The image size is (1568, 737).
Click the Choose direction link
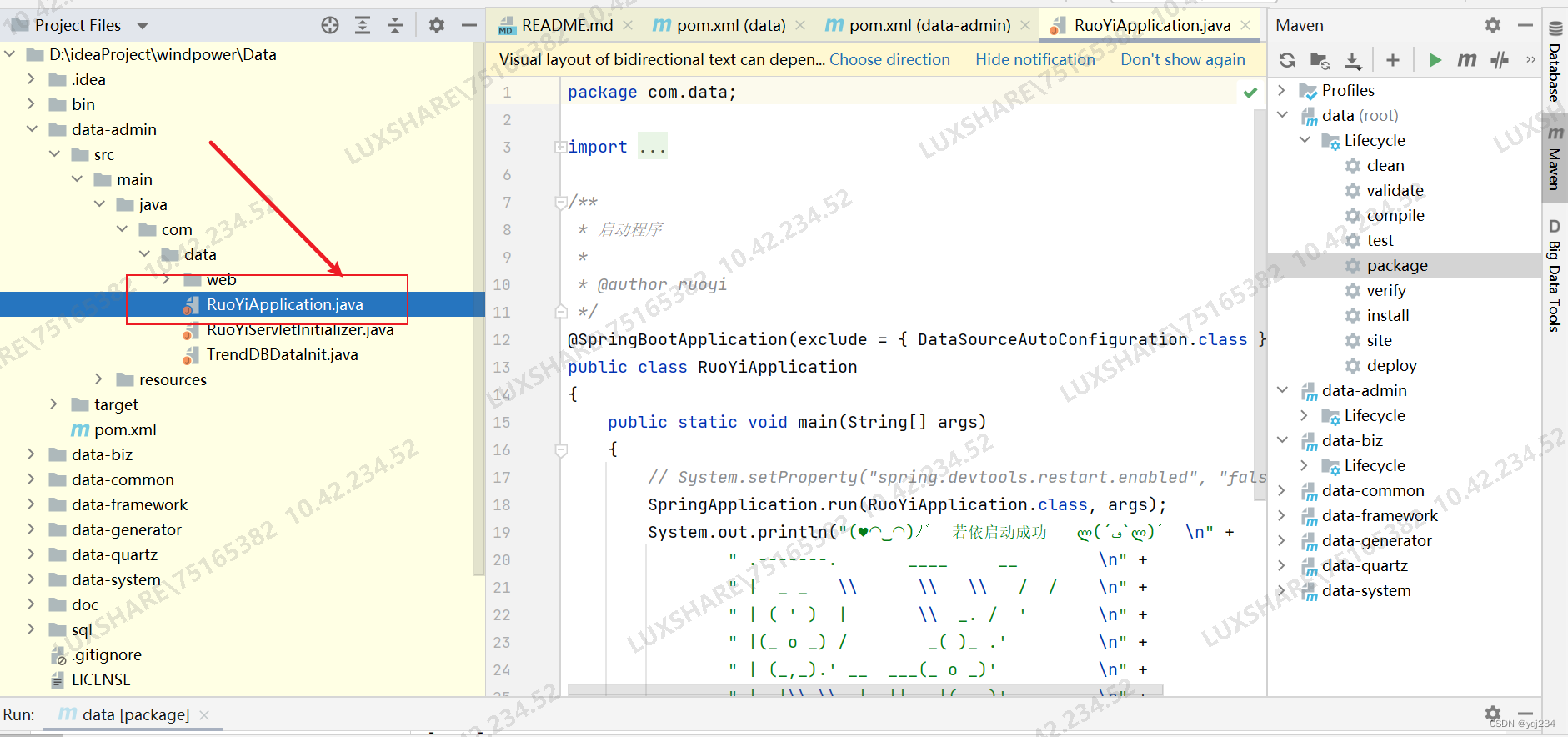[x=889, y=59]
